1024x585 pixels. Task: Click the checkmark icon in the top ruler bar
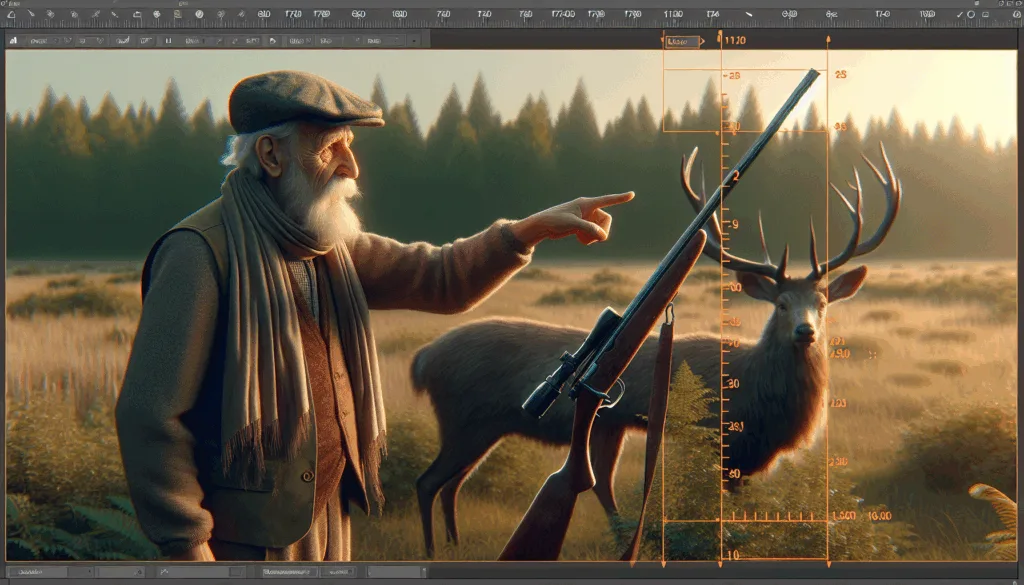tap(959, 14)
